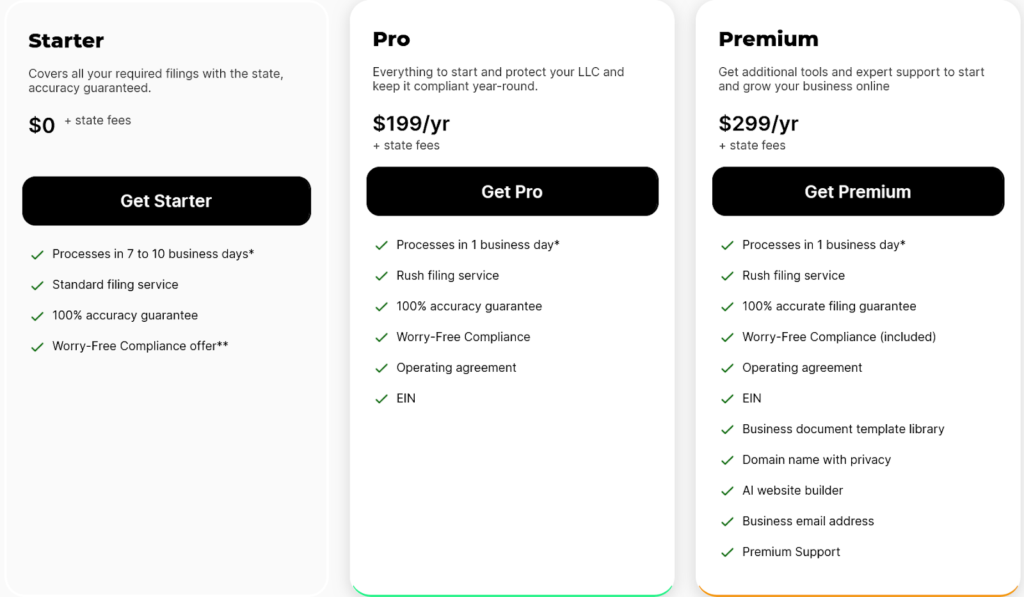This screenshot has width=1024, height=597.
Task: Click checkmark next to Domain name with privacy
Action: (x=727, y=460)
